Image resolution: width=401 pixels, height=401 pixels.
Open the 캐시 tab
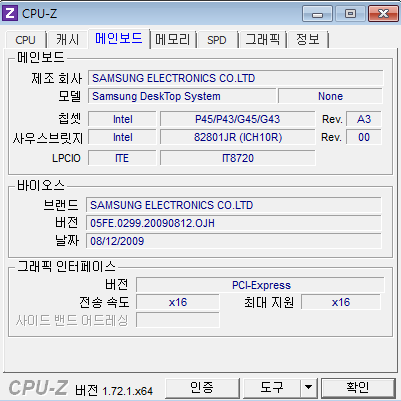click(68, 40)
